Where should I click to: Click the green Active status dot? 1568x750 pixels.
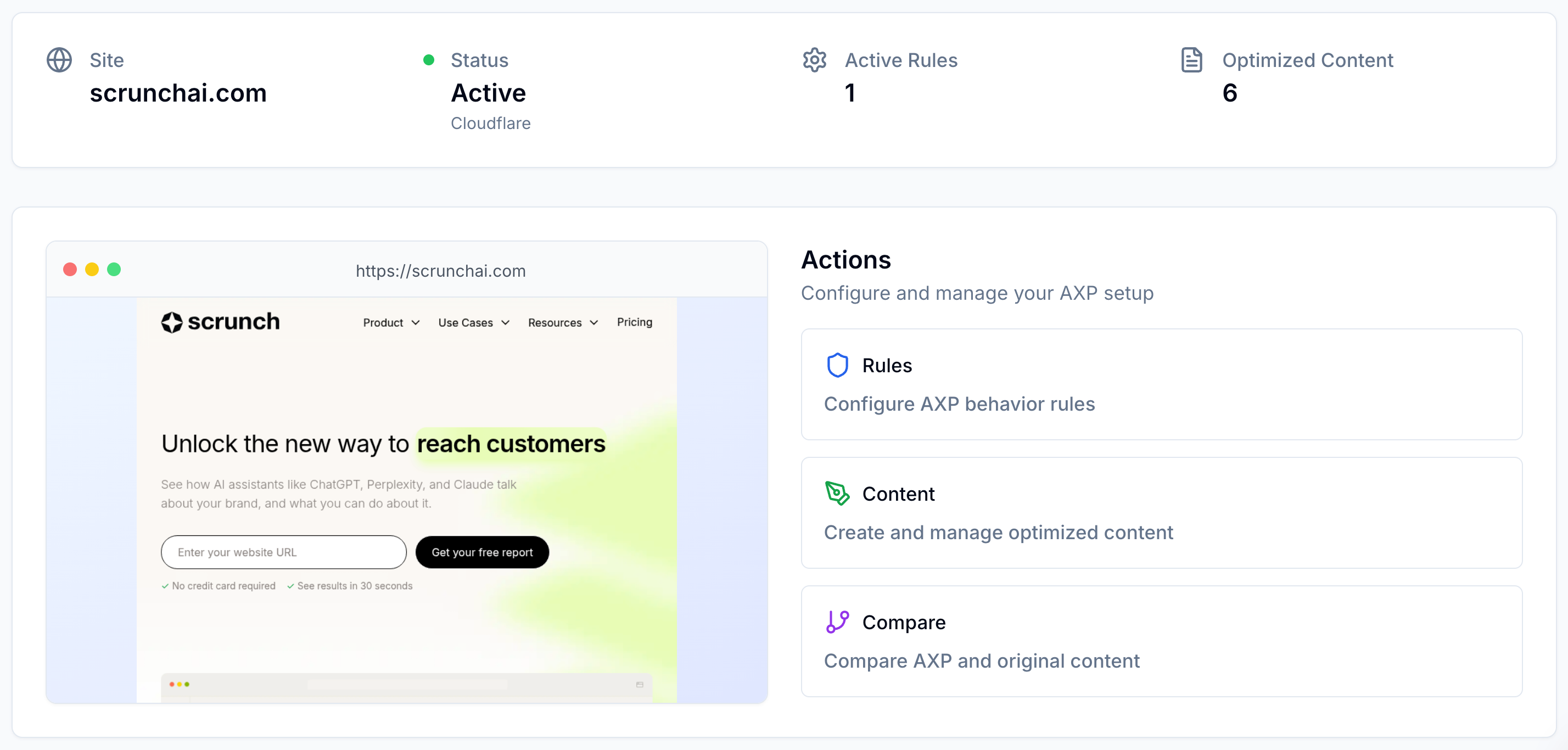[x=429, y=60]
